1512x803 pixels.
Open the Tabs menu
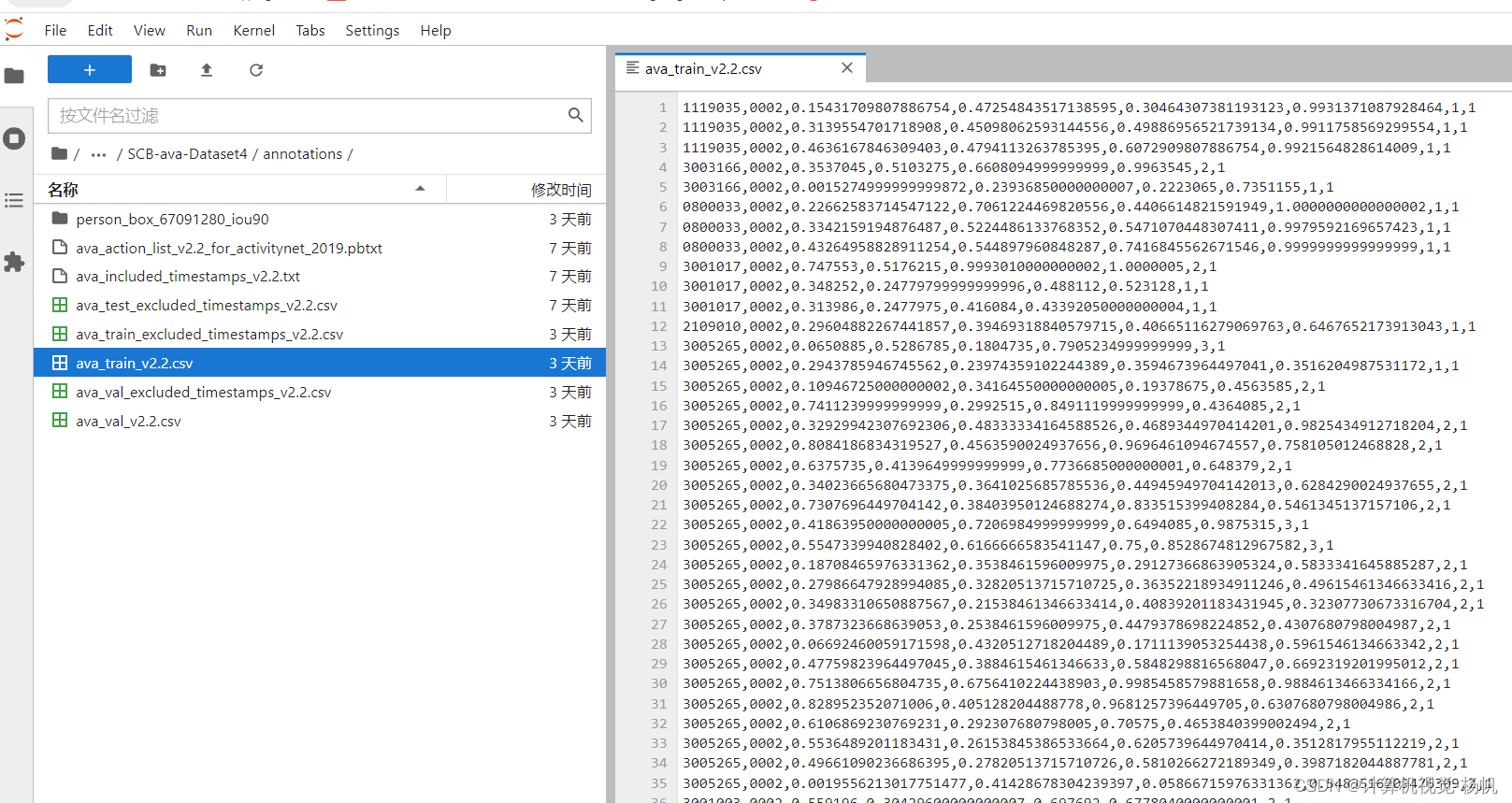point(310,30)
